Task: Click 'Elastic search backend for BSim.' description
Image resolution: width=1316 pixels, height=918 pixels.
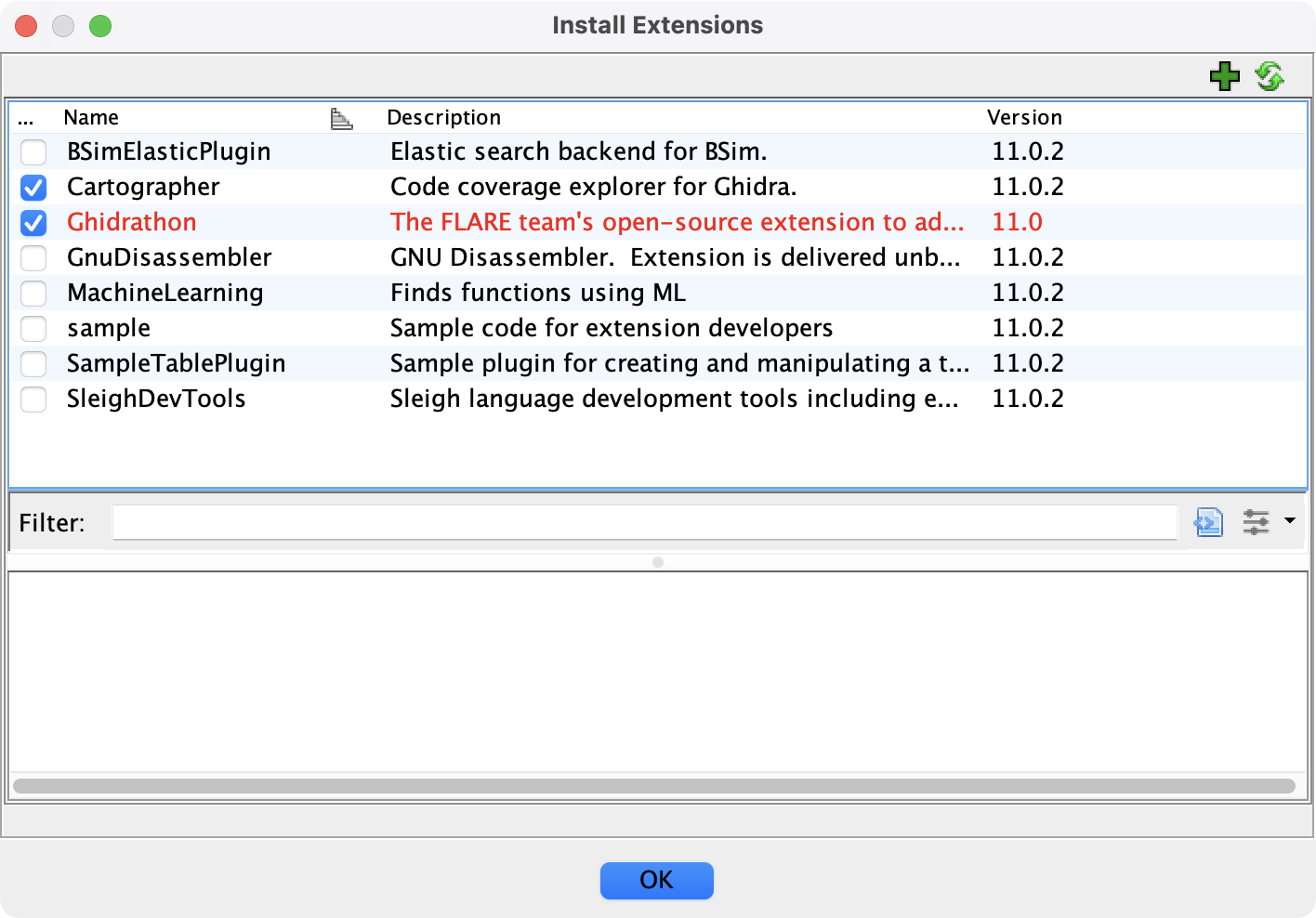Action: [579, 151]
